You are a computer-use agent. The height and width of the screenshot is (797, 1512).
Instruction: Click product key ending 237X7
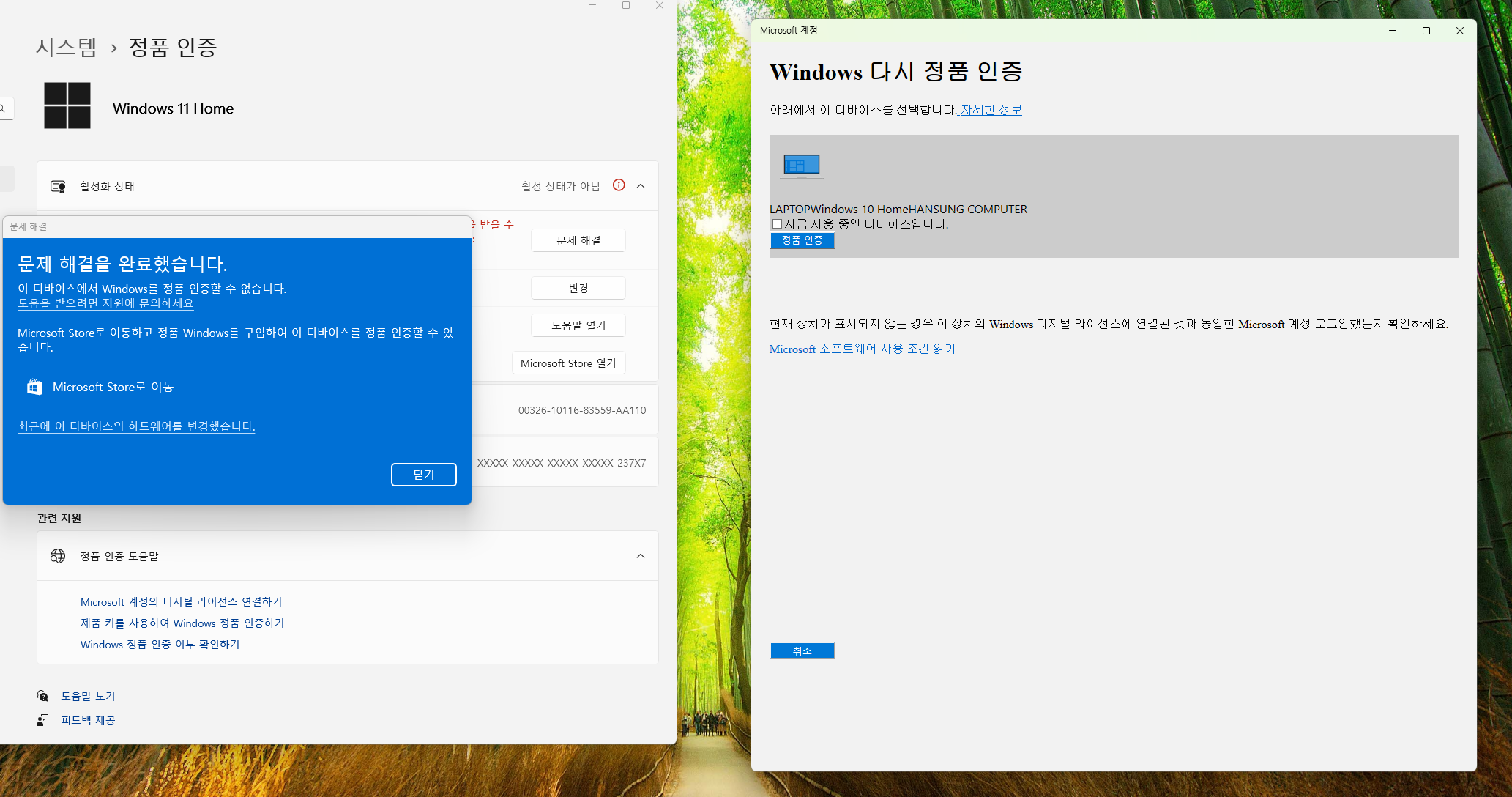click(x=562, y=463)
